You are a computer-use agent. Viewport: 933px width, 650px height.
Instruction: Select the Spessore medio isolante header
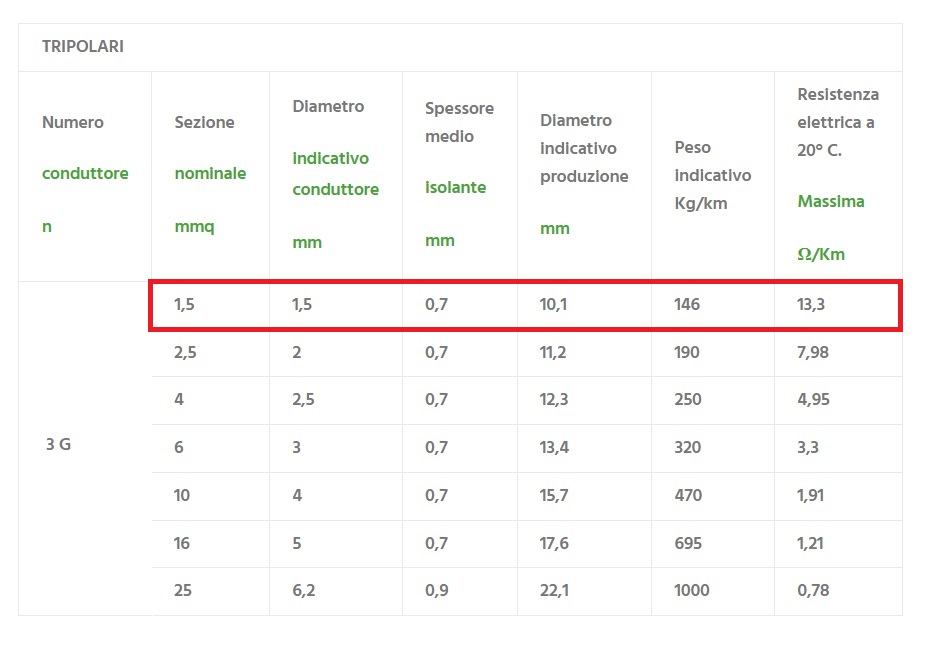[458, 174]
